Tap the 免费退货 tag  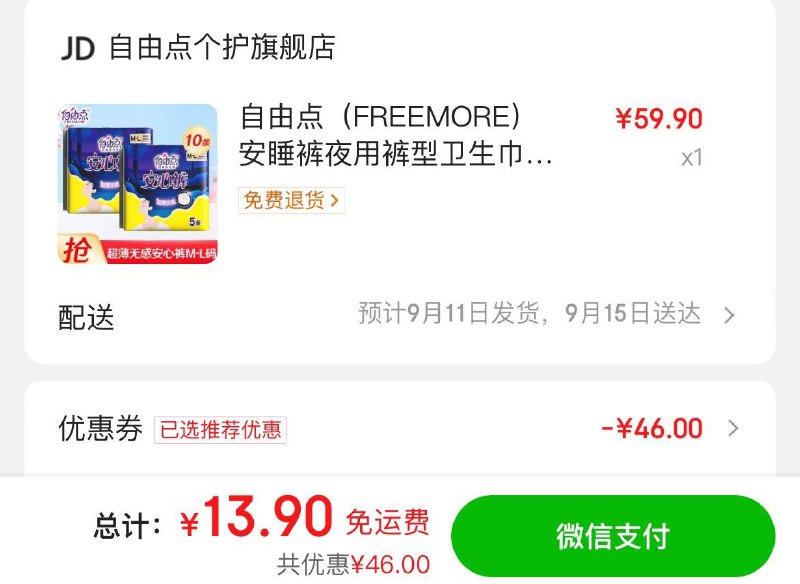coord(291,200)
